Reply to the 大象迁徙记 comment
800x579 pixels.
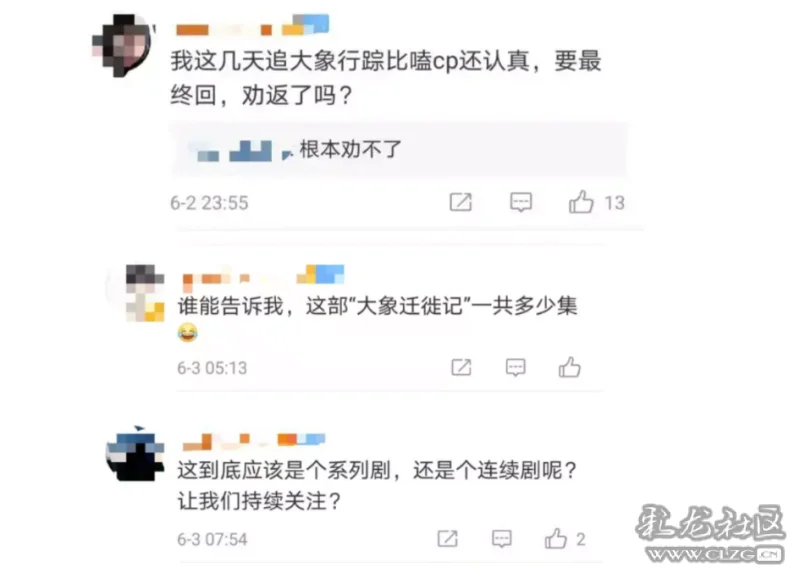coord(515,367)
